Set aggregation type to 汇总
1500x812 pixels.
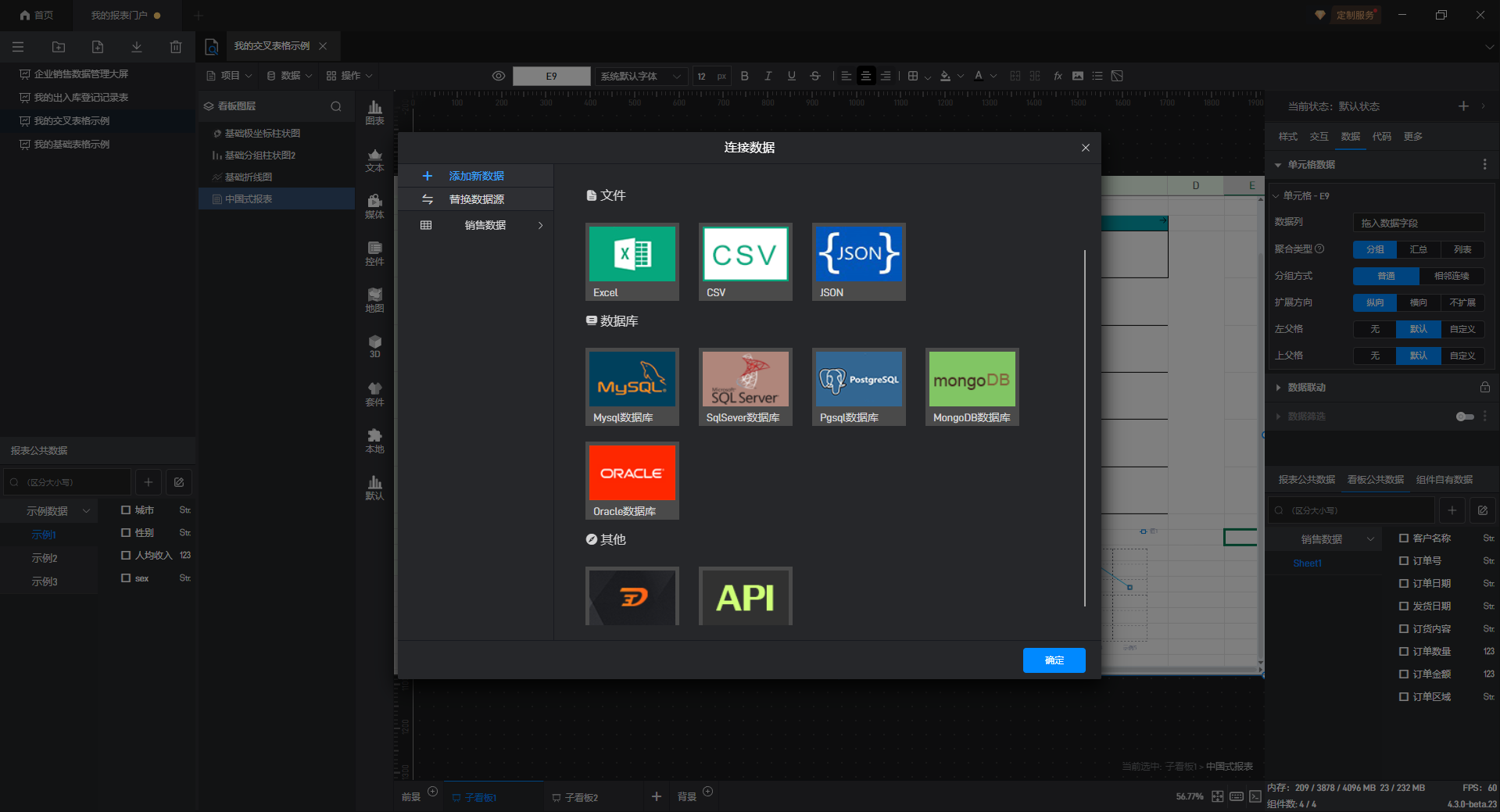1418,249
